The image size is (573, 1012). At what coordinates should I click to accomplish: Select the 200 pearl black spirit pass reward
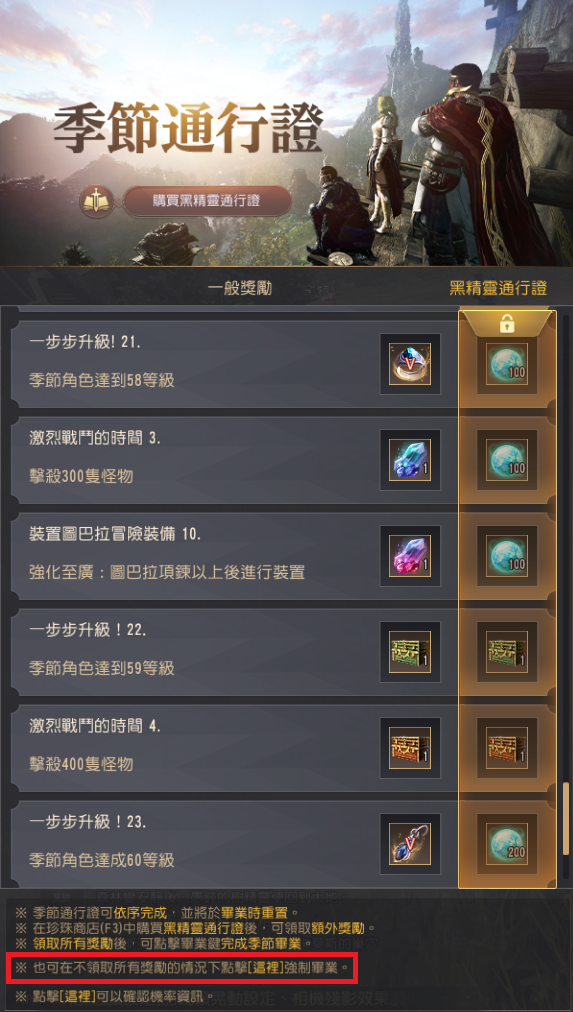[x=507, y=844]
